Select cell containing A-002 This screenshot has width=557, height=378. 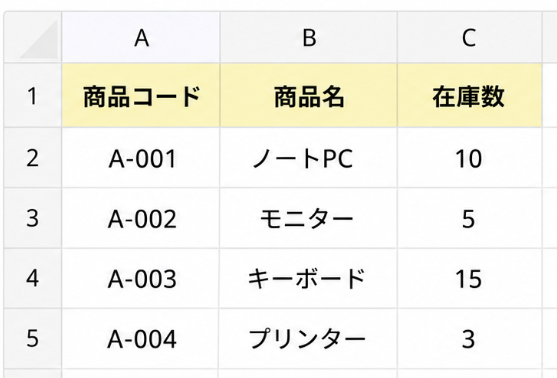pyautogui.click(x=141, y=218)
